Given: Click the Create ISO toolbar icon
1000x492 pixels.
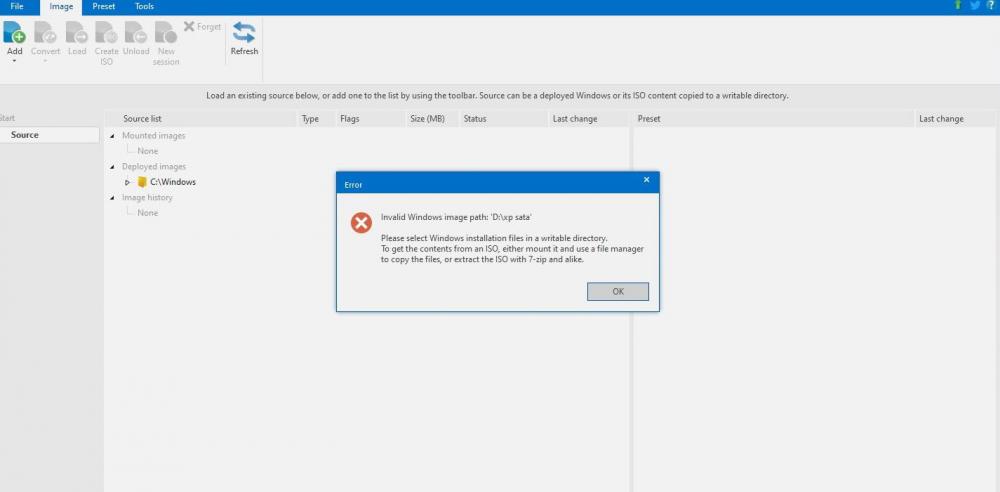Looking at the screenshot, I should (x=106, y=32).
